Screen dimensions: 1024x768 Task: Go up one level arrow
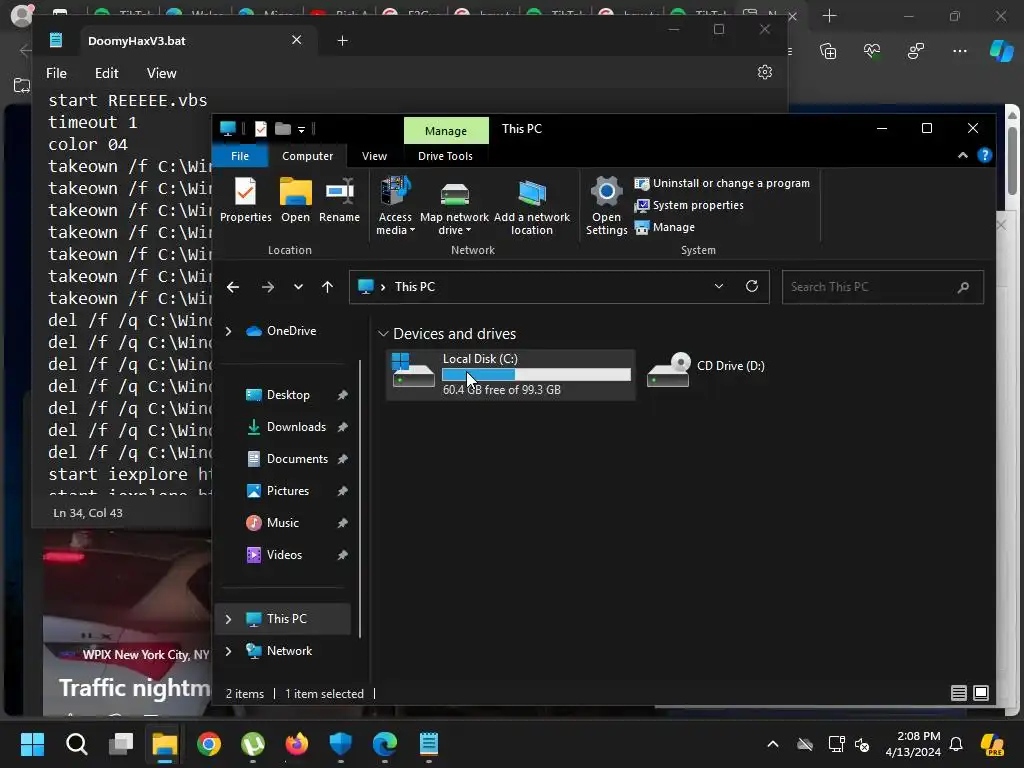click(327, 287)
